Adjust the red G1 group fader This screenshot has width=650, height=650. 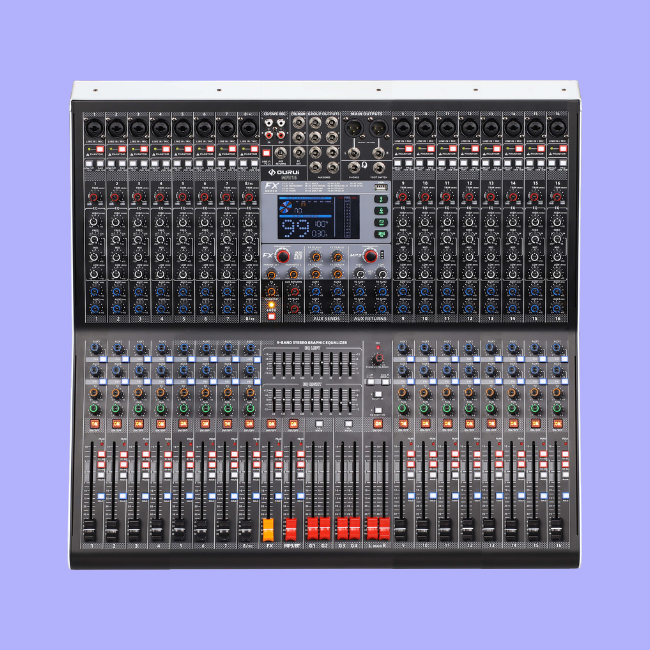pyautogui.click(x=313, y=529)
